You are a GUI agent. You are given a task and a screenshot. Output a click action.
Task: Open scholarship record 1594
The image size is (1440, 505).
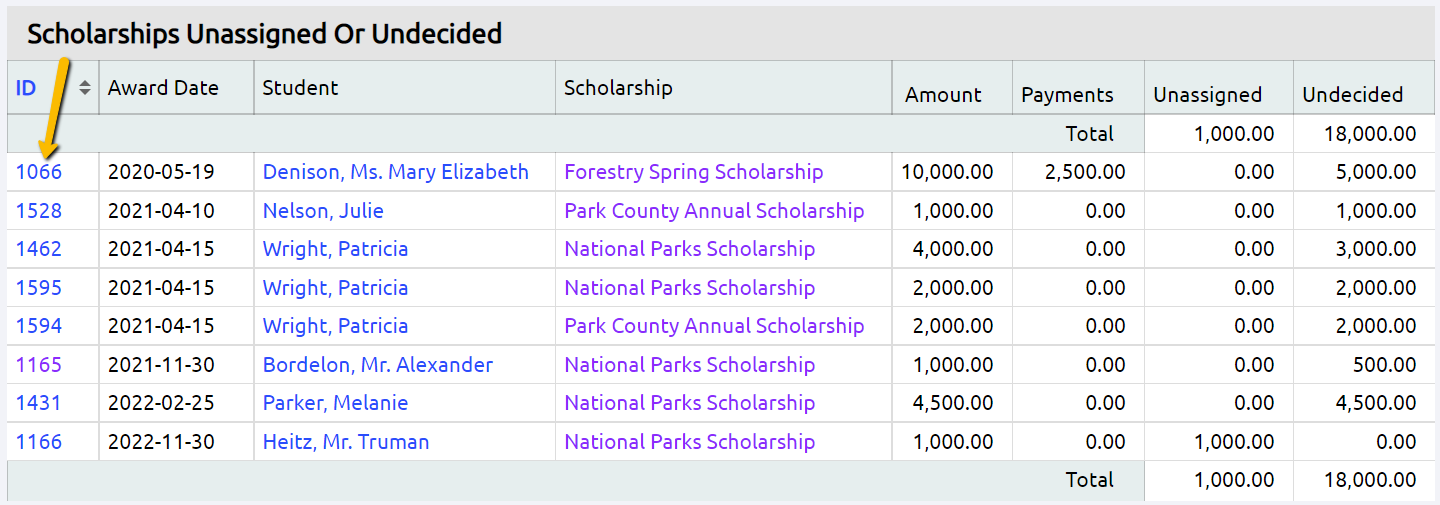(39, 326)
